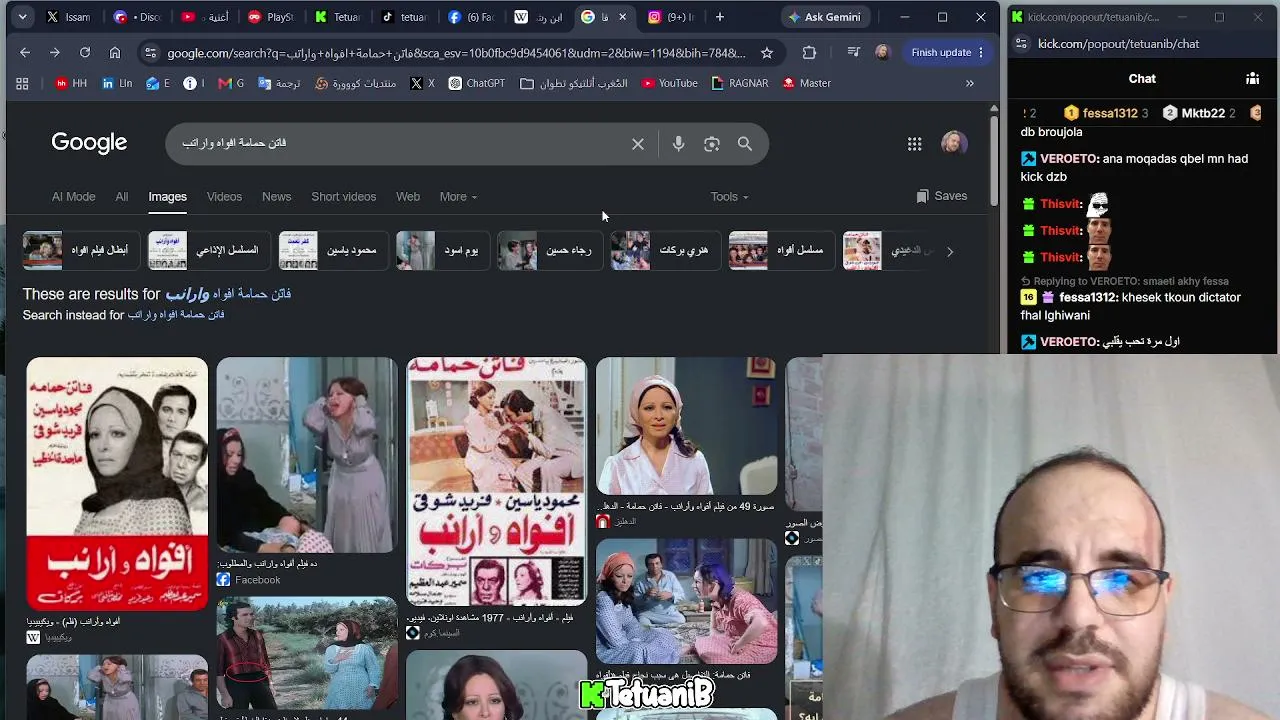1280x720 pixels.
Task: Open the LinkedIn bookmark
Action: point(117,83)
